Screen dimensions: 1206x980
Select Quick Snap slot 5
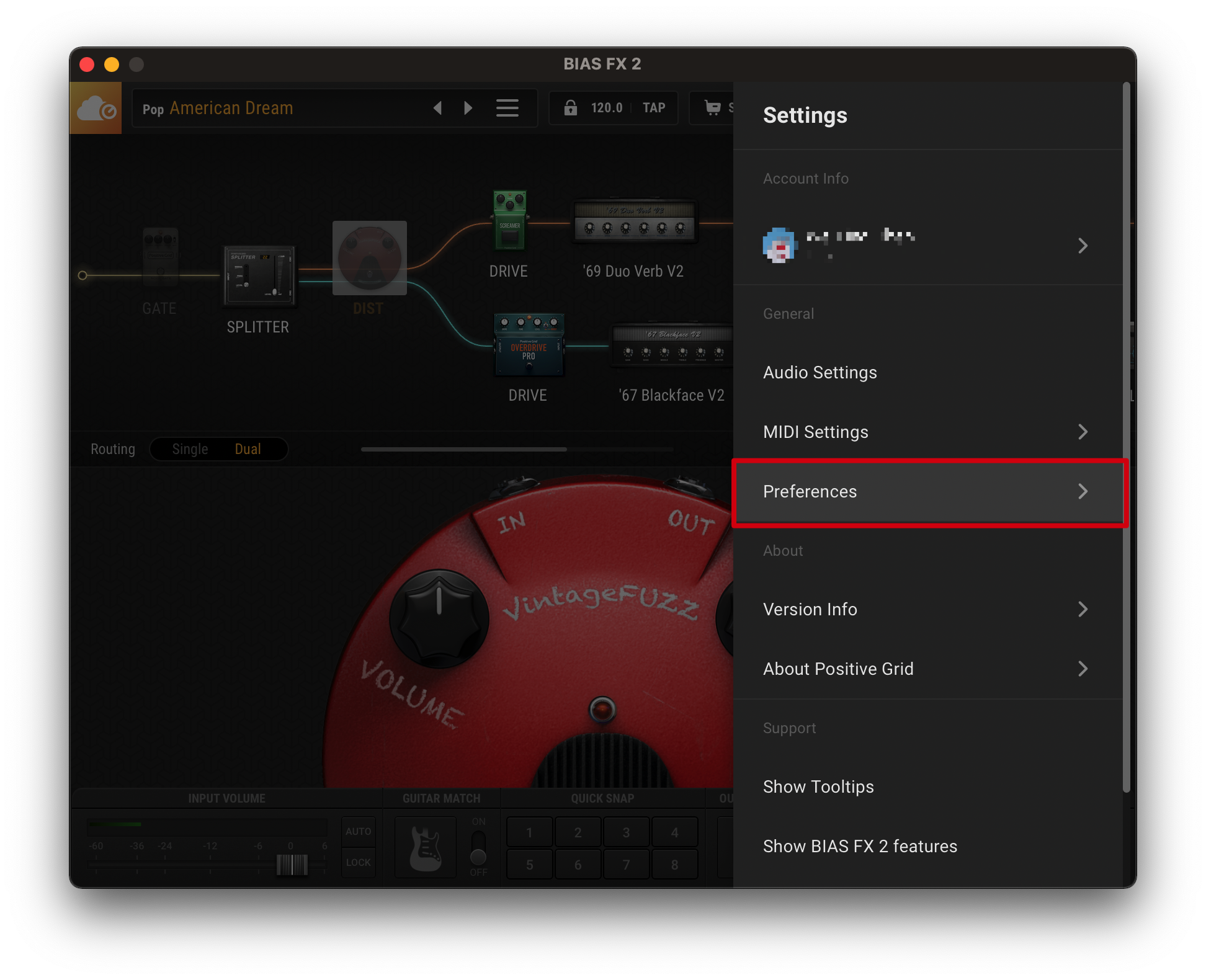coord(529,865)
